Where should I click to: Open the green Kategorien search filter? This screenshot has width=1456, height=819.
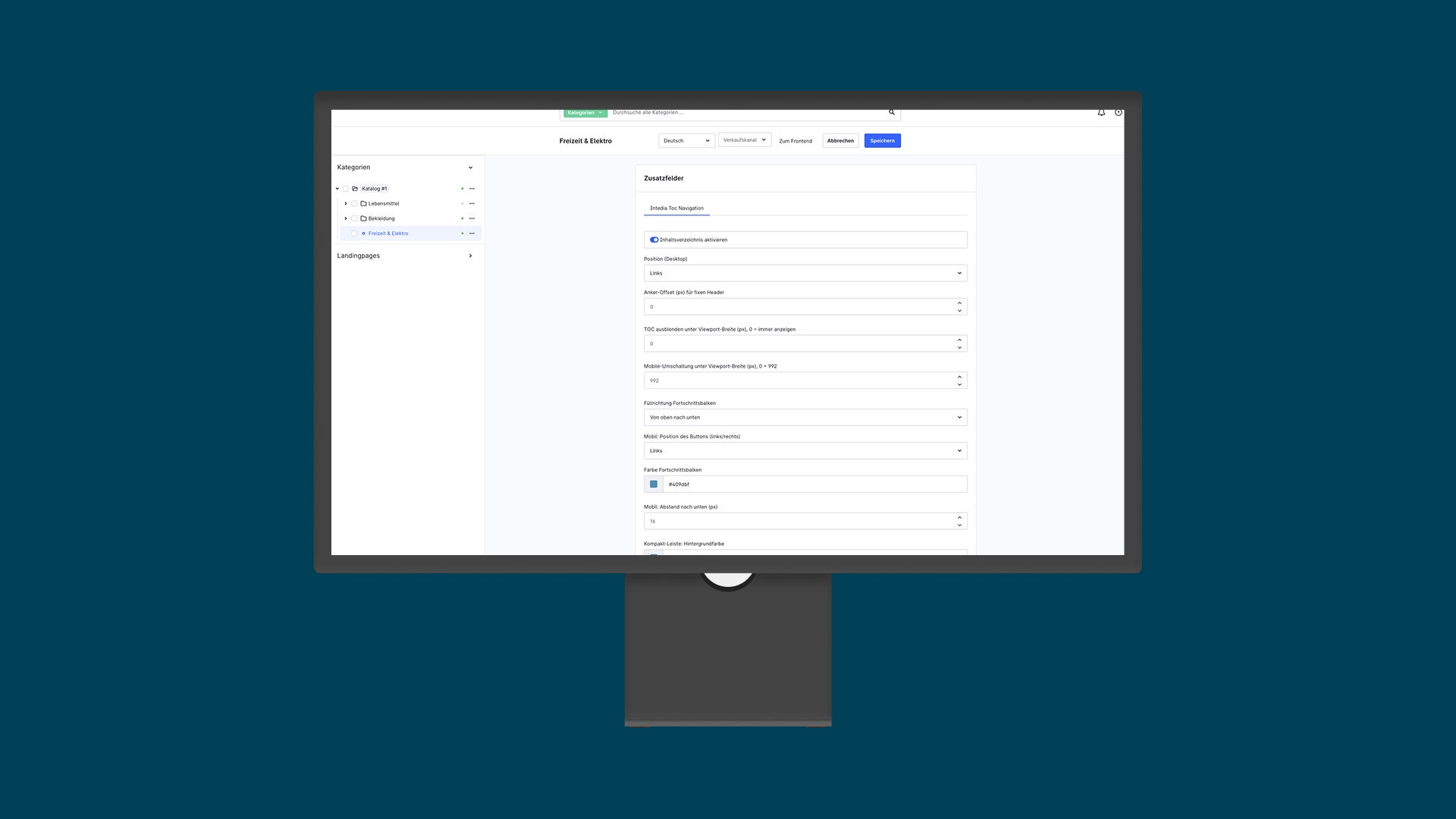tap(585, 112)
